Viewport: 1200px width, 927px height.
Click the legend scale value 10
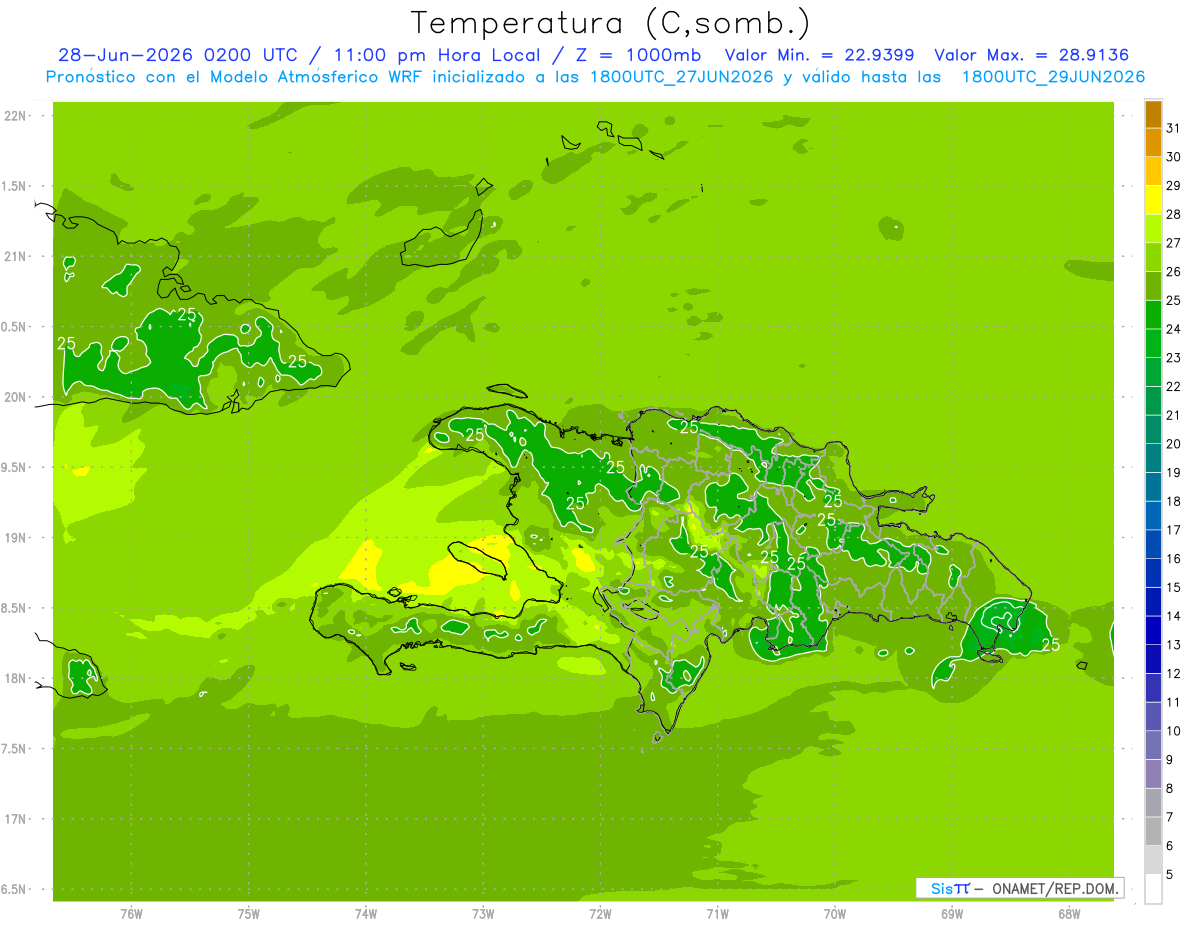tap(1174, 731)
